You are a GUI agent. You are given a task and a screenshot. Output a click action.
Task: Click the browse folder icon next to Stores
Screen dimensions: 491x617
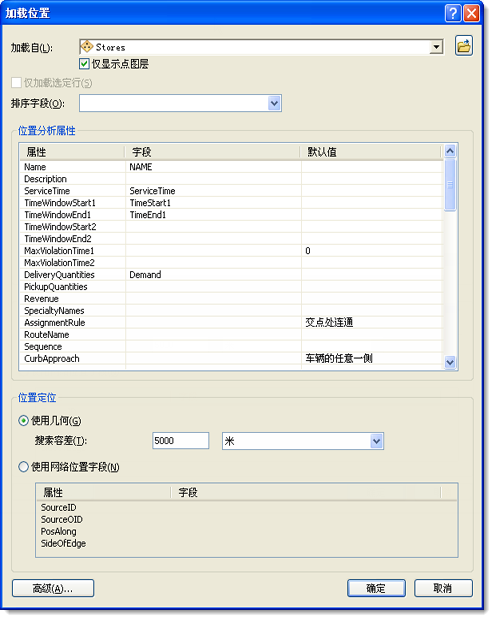[x=463, y=46]
